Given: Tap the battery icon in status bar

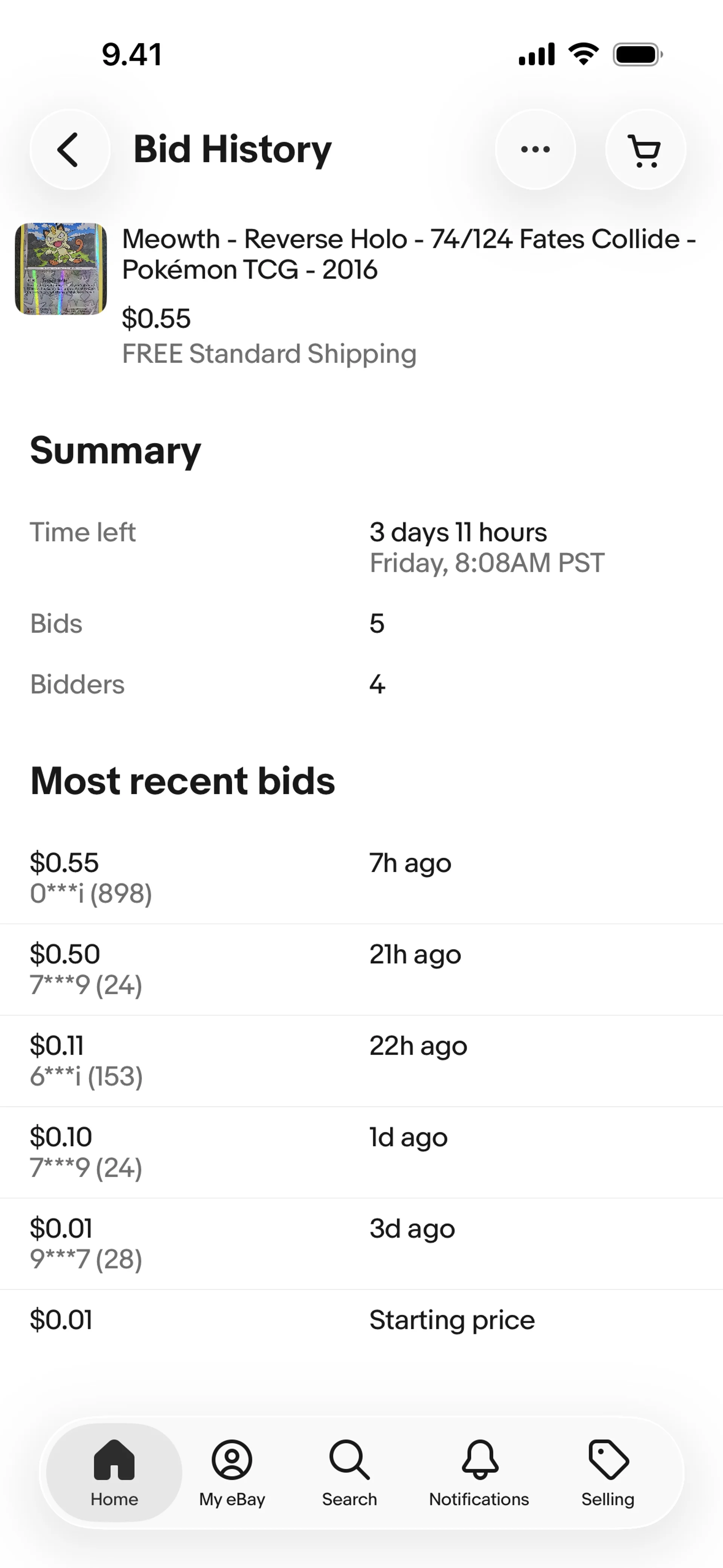Looking at the screenshot, I should coord(637,54).
